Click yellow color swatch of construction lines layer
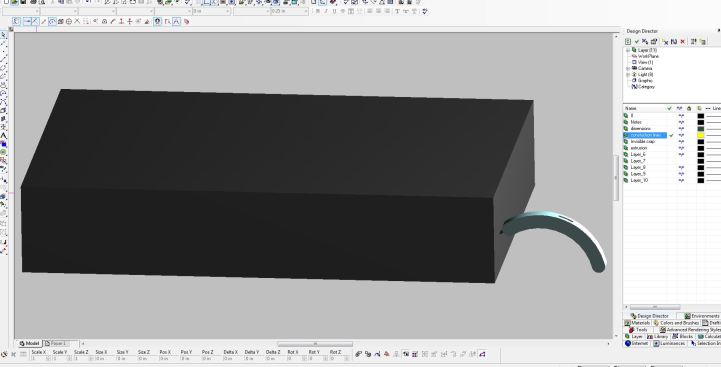721x367 pixels. [x=700, y=135]
